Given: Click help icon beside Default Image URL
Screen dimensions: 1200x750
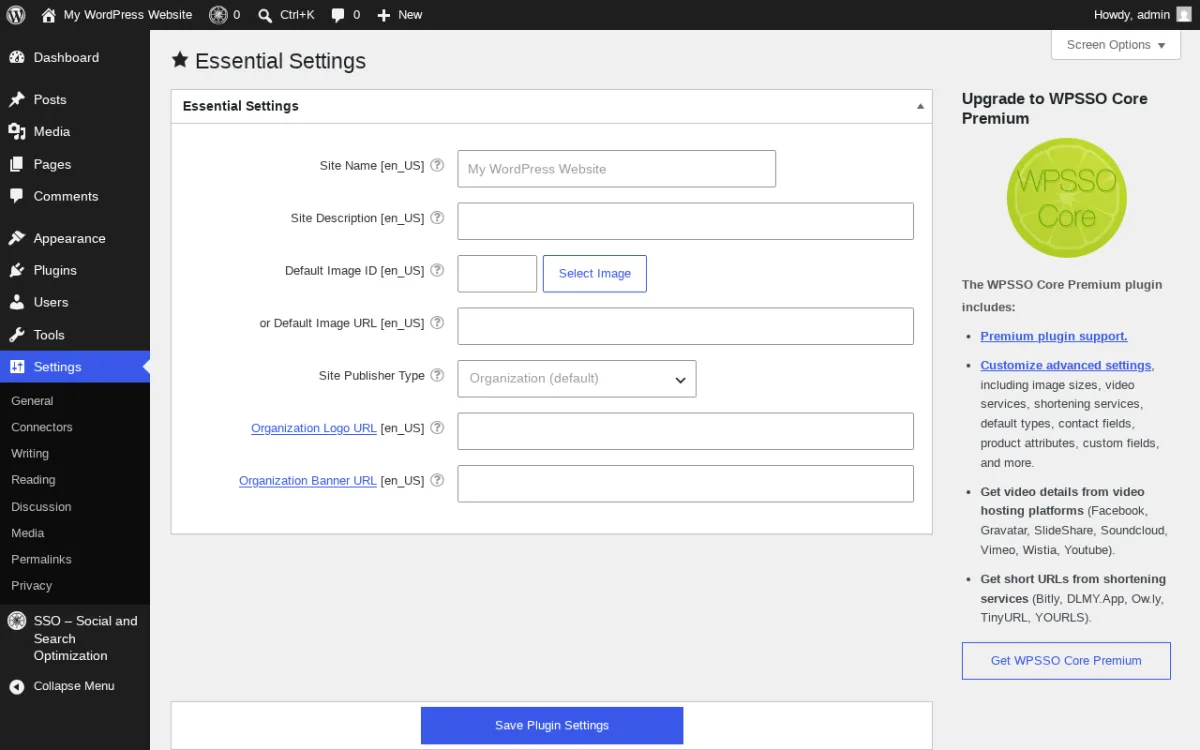Looking at the screenshot, I should point(437,322).
